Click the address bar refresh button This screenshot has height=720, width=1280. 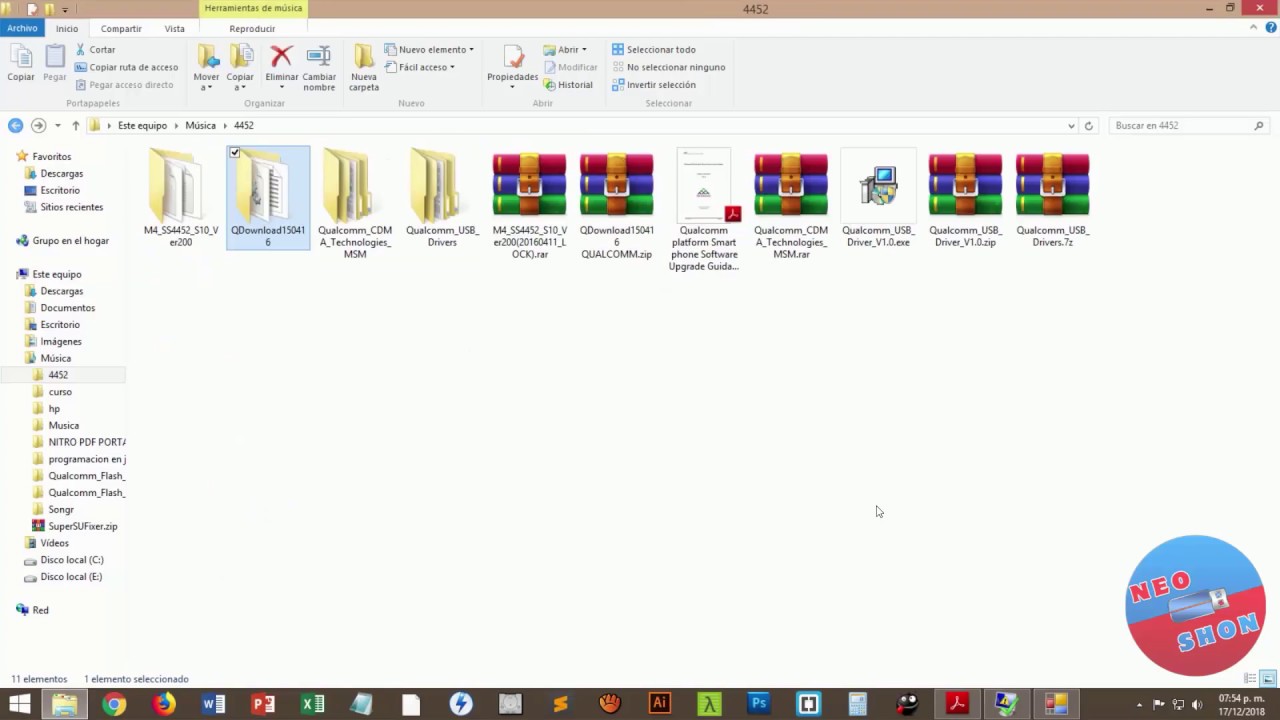point(1089,125)
